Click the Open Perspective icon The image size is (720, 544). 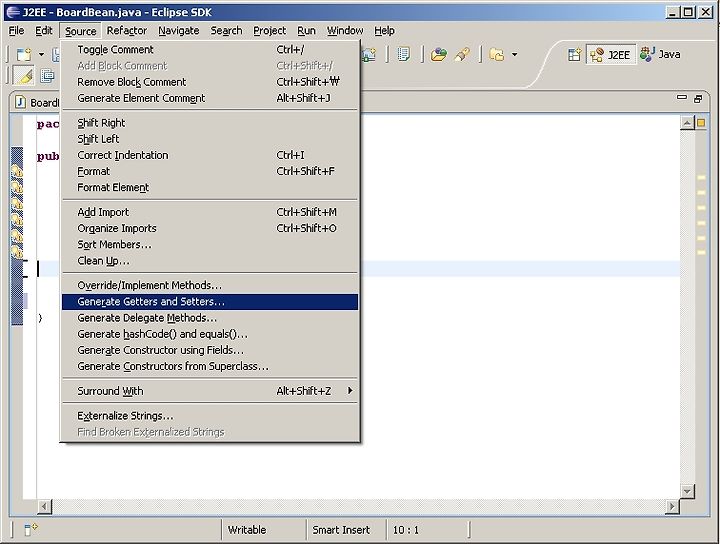(574, 55)
